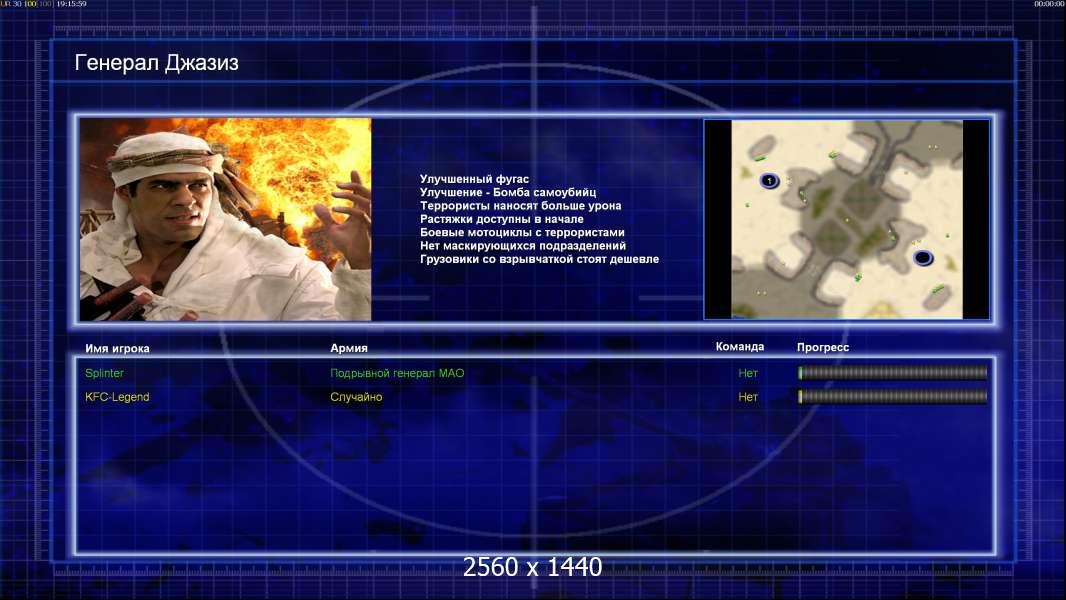Click army value 'Случайно'
The height and width of the screenshot is (600, 1066).
click(356, 397)
